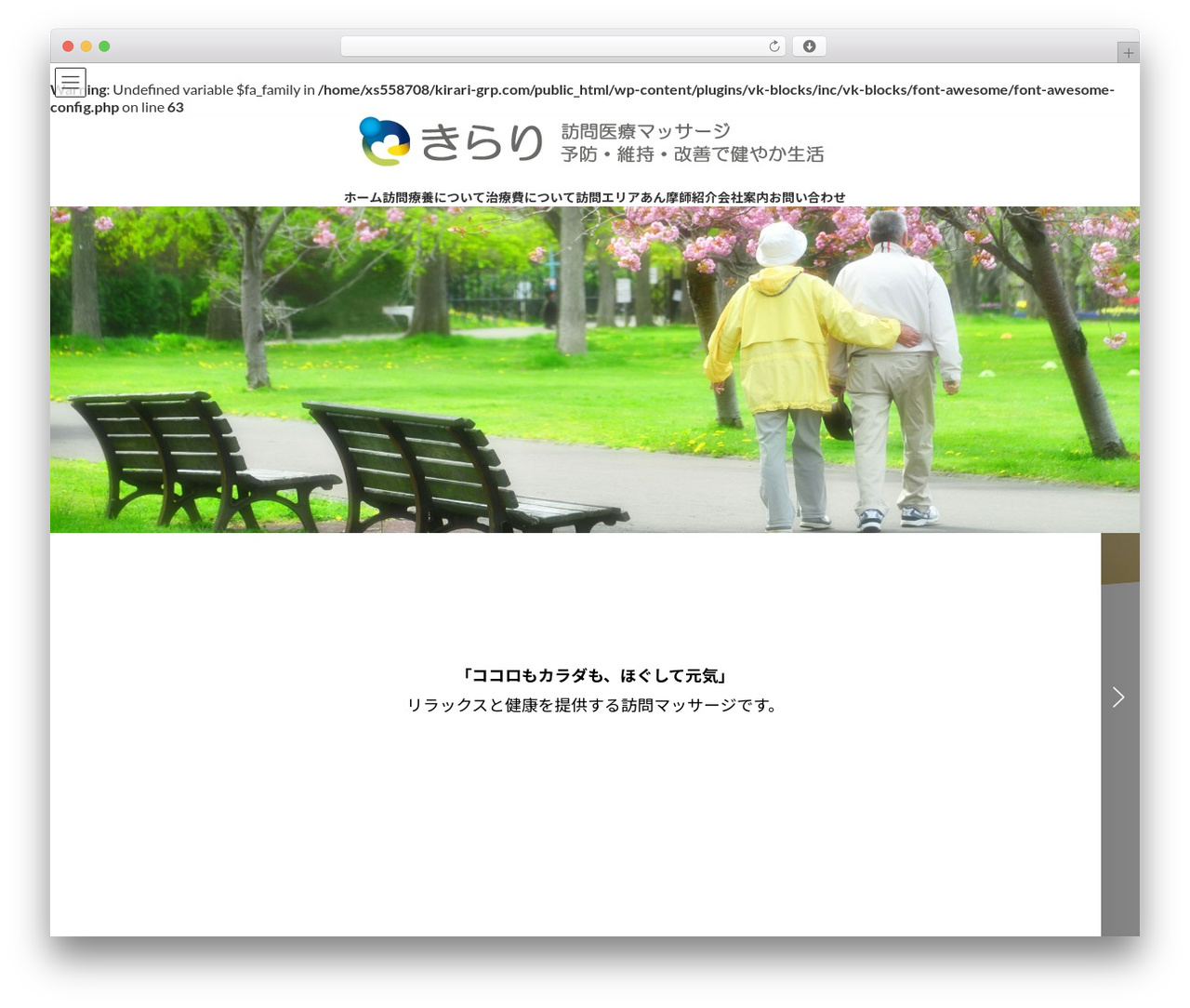This screenshot has height=1008, width=1190.
Task: Click the park couple hero image
Action: [x=595, y=369]
